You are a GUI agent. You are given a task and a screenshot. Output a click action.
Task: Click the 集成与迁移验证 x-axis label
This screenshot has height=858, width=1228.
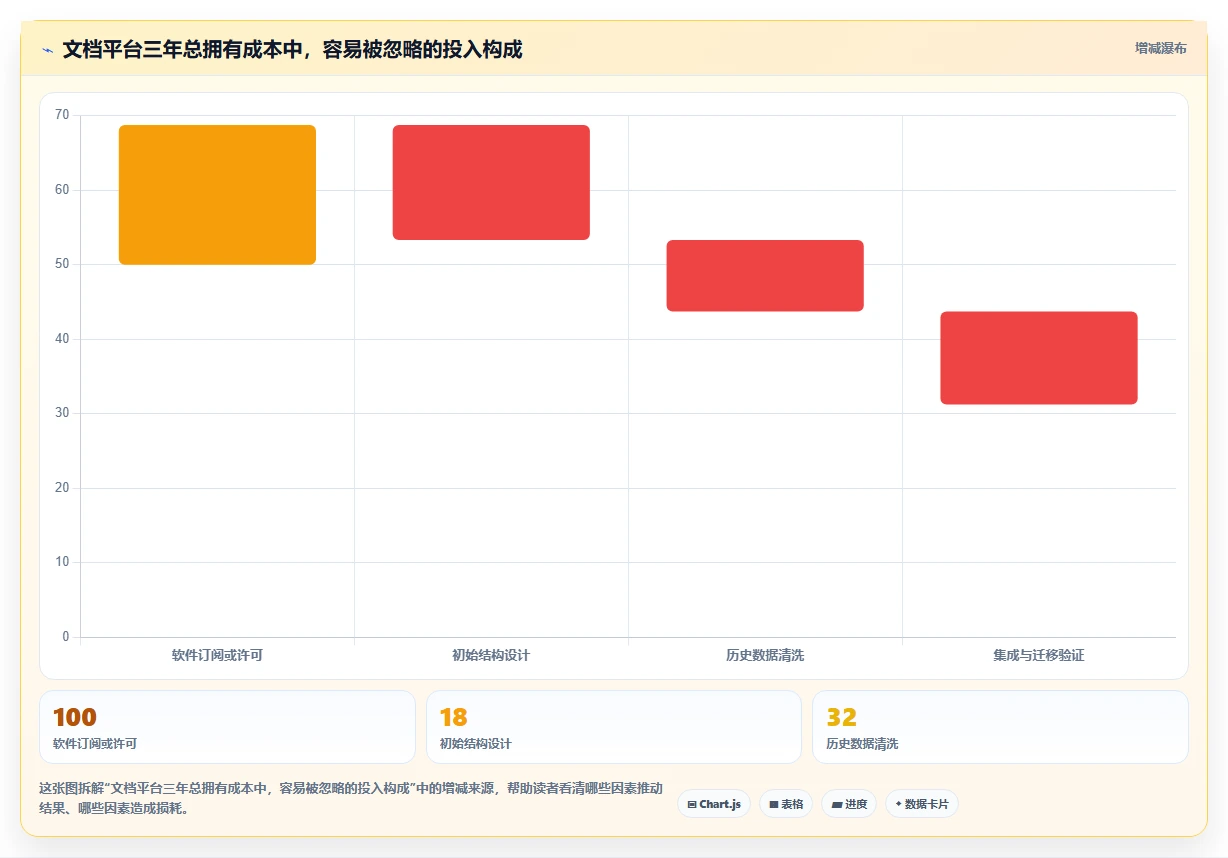[x=1039, y=656]
